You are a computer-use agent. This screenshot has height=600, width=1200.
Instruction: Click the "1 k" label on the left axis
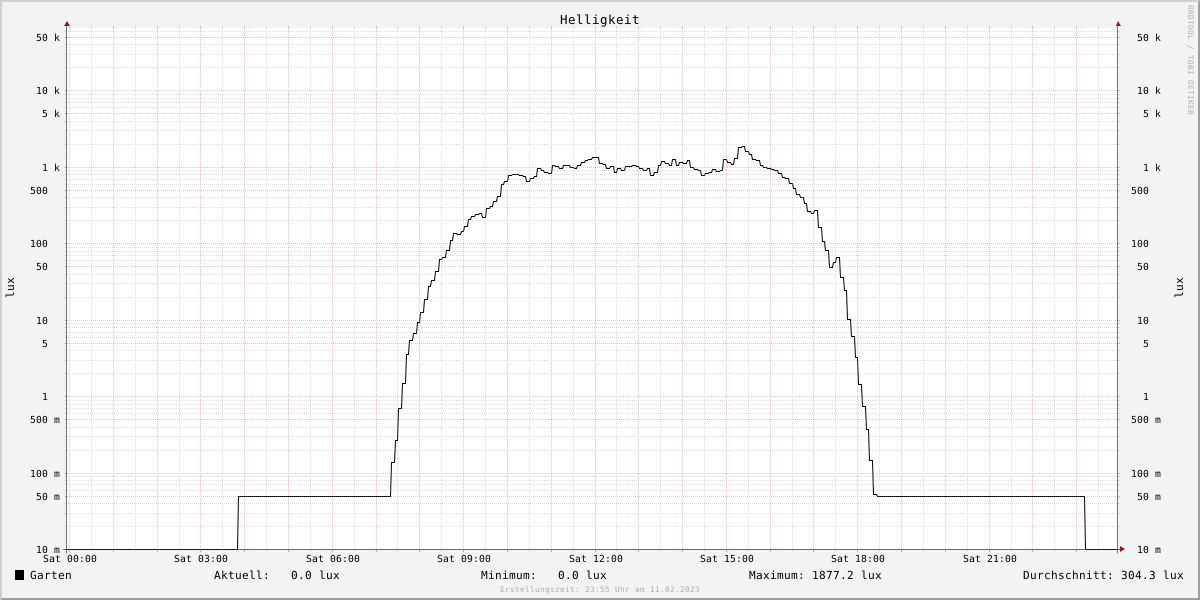tap(51, 168)
